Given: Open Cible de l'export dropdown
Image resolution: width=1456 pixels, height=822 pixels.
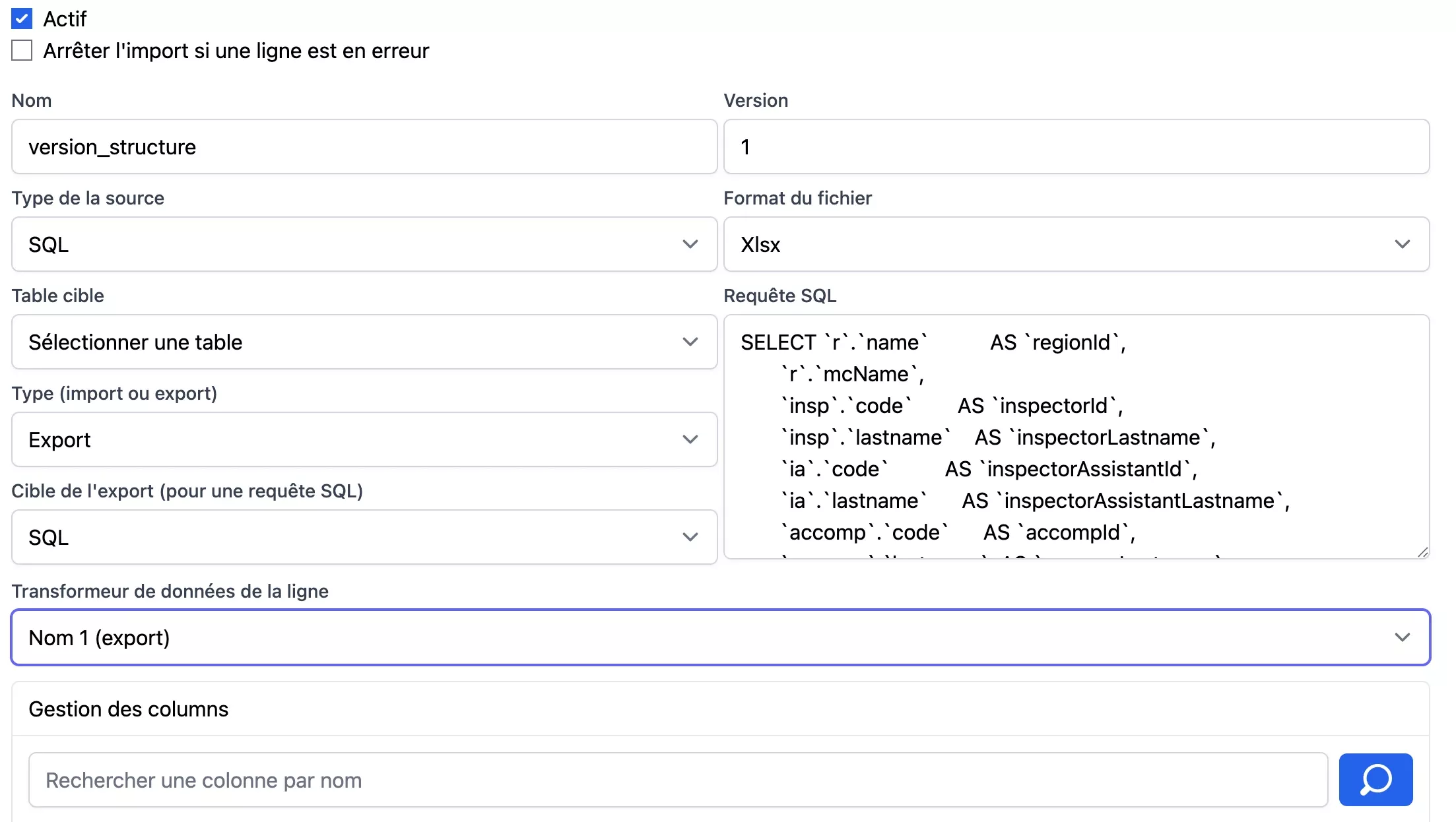Looking at the screenshot, I should (x=364, y=537).
